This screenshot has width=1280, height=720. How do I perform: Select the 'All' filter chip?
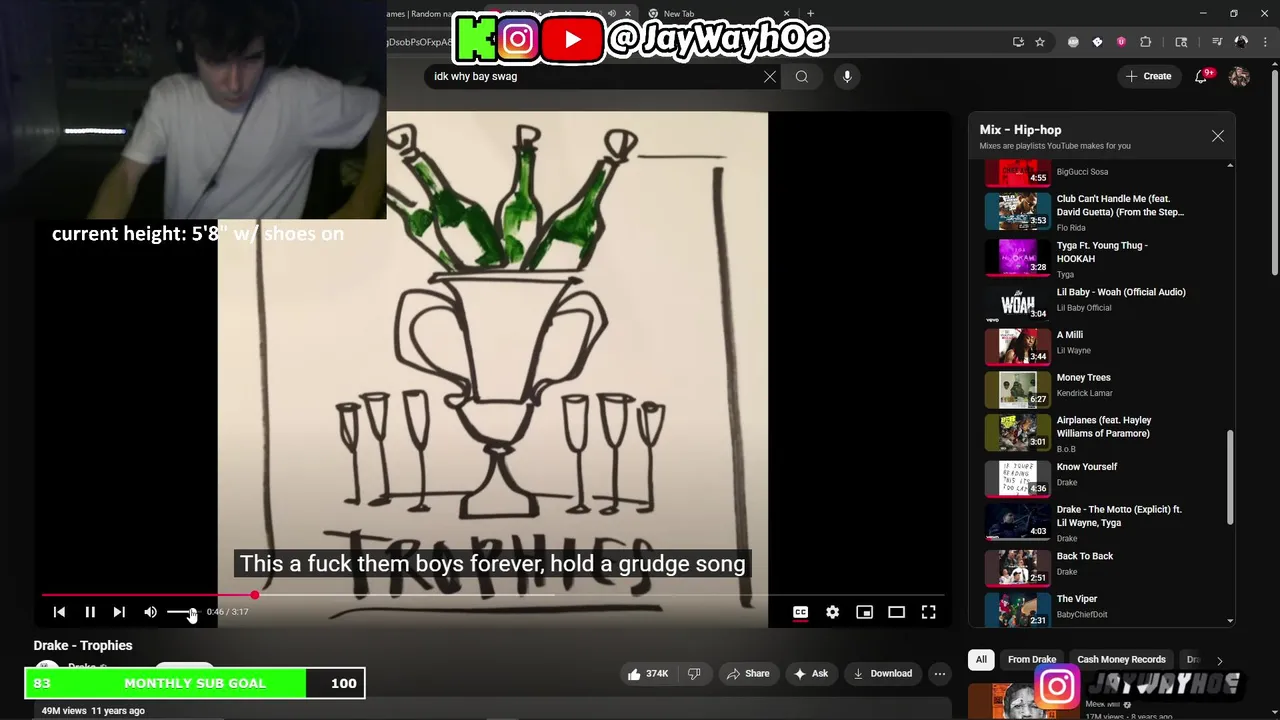981,660
